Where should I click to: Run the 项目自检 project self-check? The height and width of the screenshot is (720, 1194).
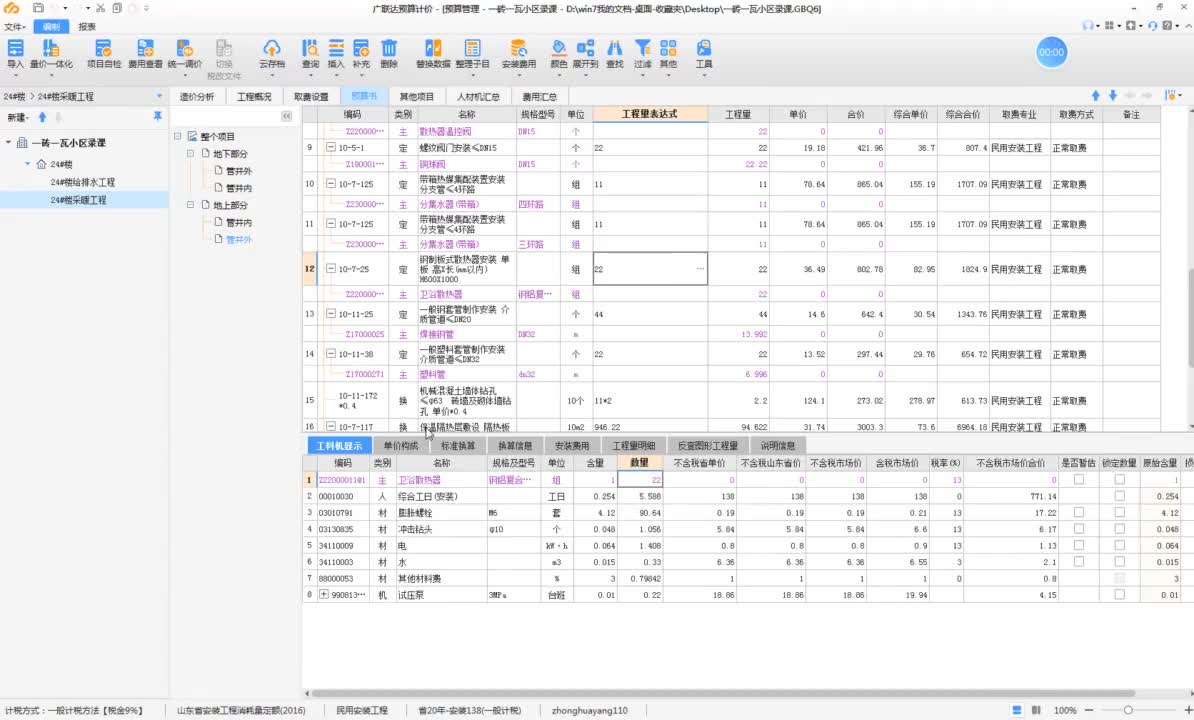[104, 53]
